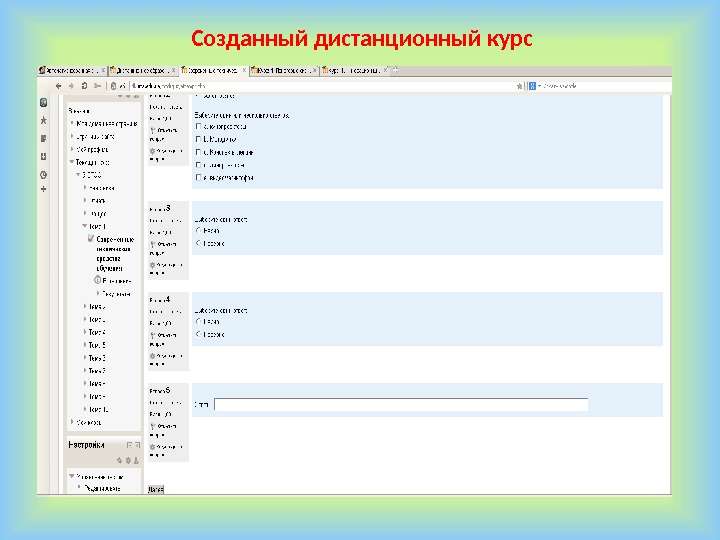Open the Bookmarks star panel in sidebar
This screenshot has width=720, height=540.
click(44, 120)
